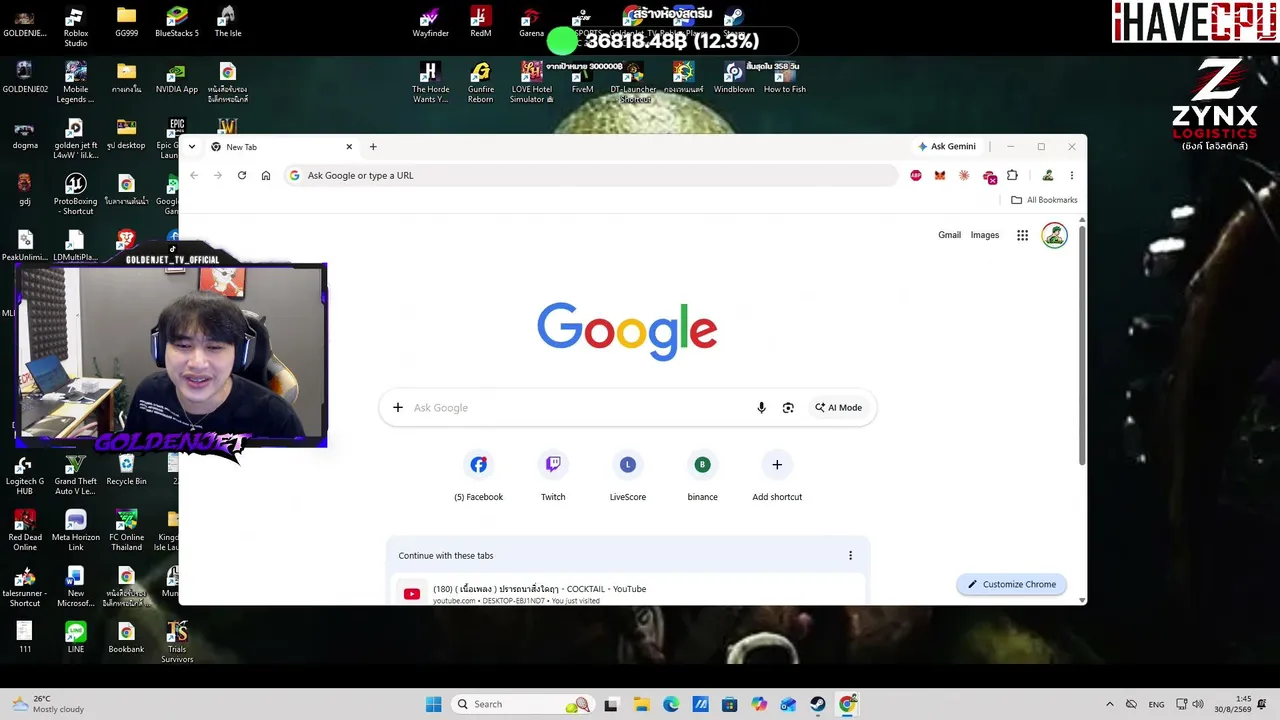Open the AdBlock Plus extension icon
Image resolution: width=1280 pixels, height=720 pixels.
(x=916, y=176)
